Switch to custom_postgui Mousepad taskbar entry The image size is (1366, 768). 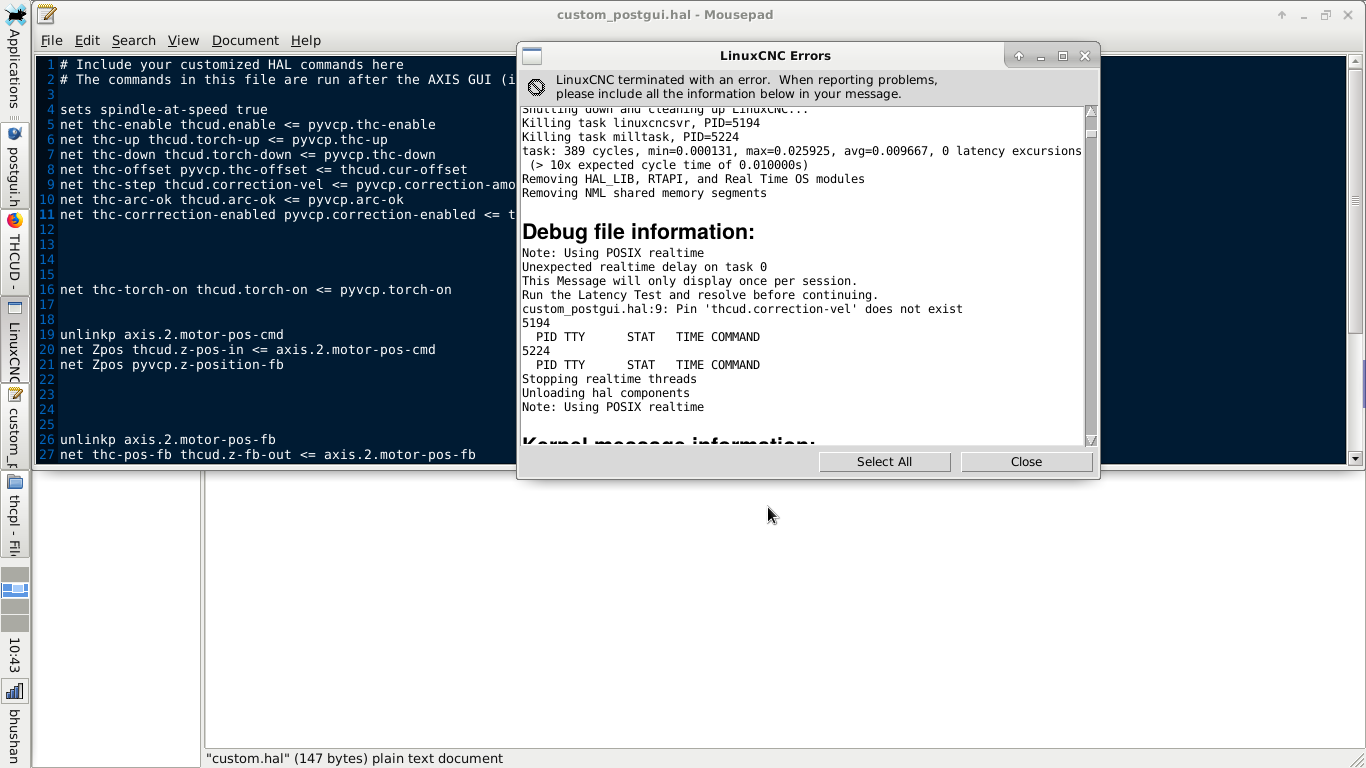[15, 428]
